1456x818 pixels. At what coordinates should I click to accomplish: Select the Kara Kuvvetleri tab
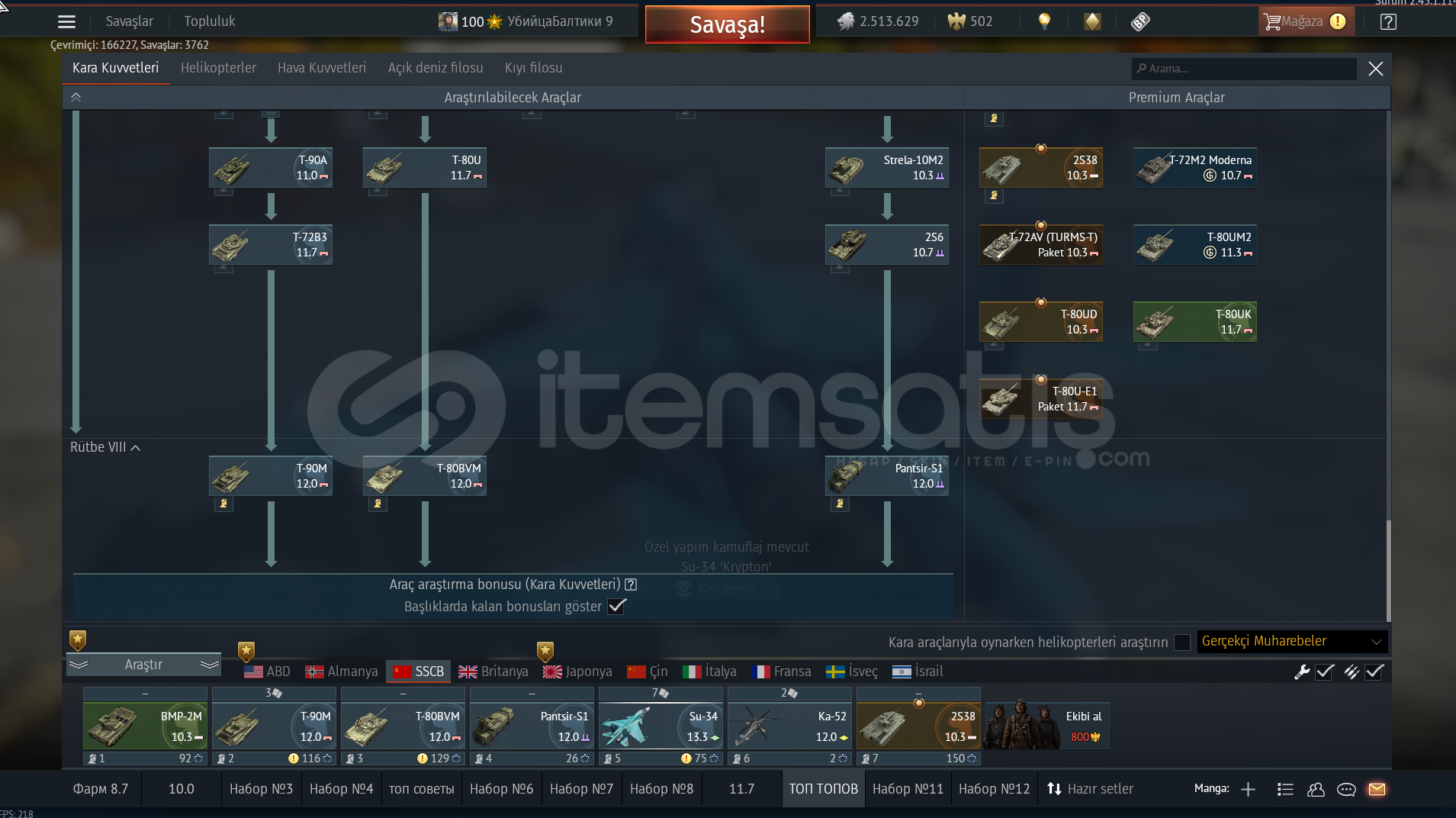(116, 68)
